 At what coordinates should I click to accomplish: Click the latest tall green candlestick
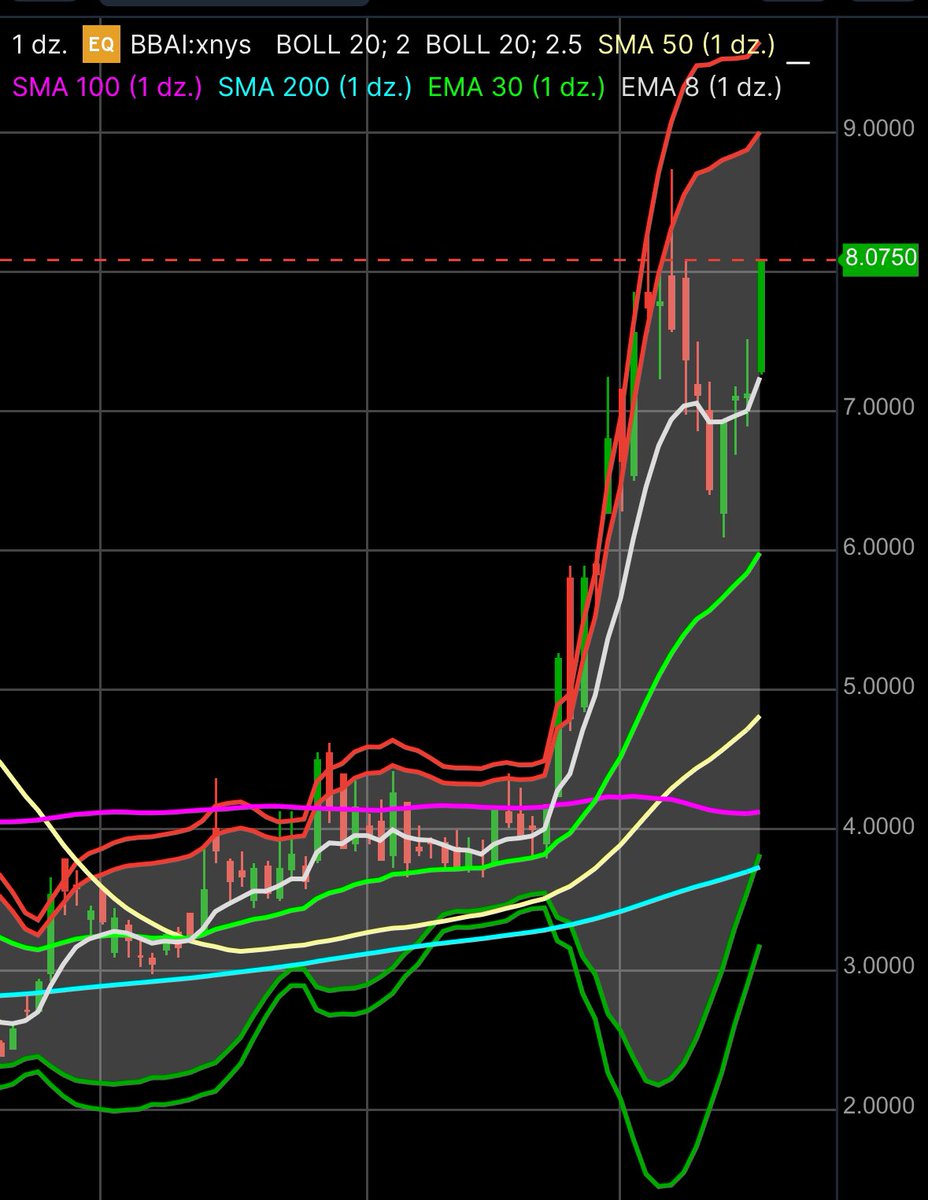[x=761, y=316]
